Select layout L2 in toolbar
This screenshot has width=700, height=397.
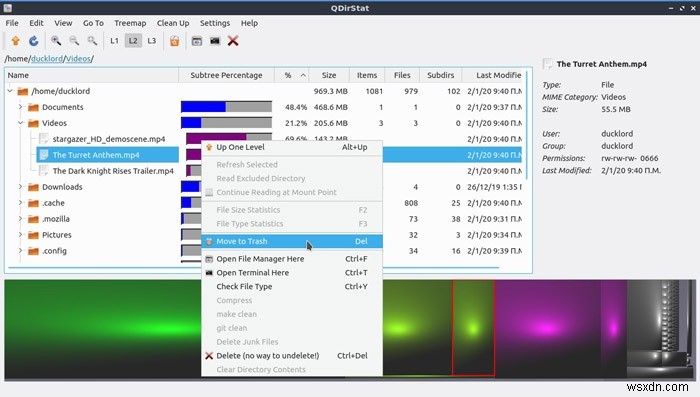(x=133, y=41)
